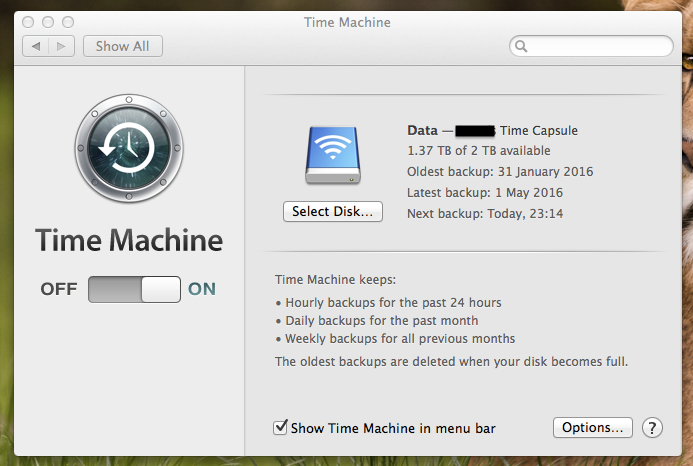Click 'Time Machine keeps:' heading
The image size is (693, 466).
click(x=335, y=279)
